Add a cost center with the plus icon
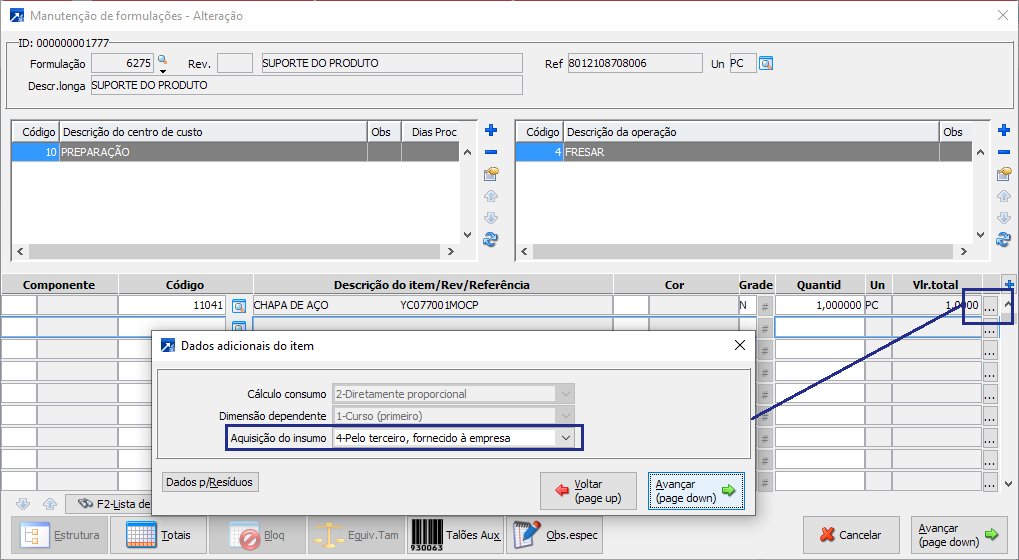Screen dimensions: 1019x560 tap(491, 131)
